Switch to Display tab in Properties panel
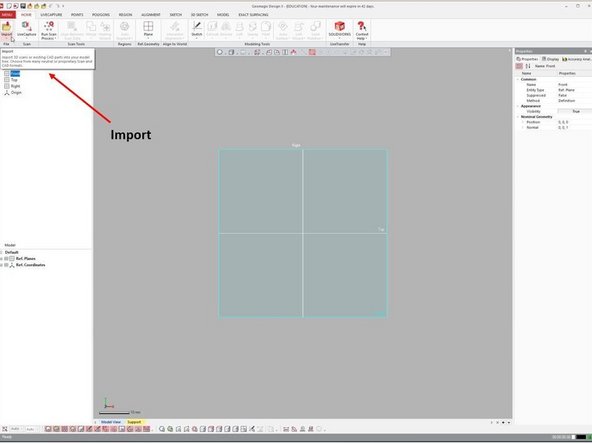The image size is (592, 444). pos(550,59)
